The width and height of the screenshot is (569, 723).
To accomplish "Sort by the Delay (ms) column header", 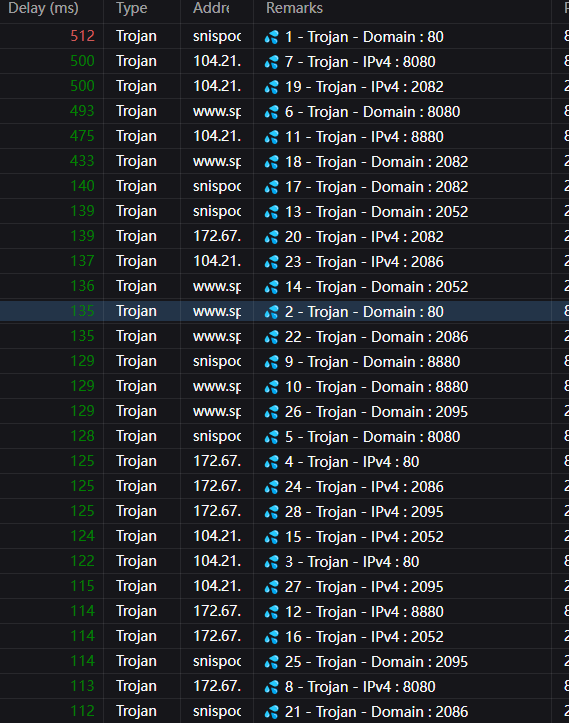I will 43,8.
